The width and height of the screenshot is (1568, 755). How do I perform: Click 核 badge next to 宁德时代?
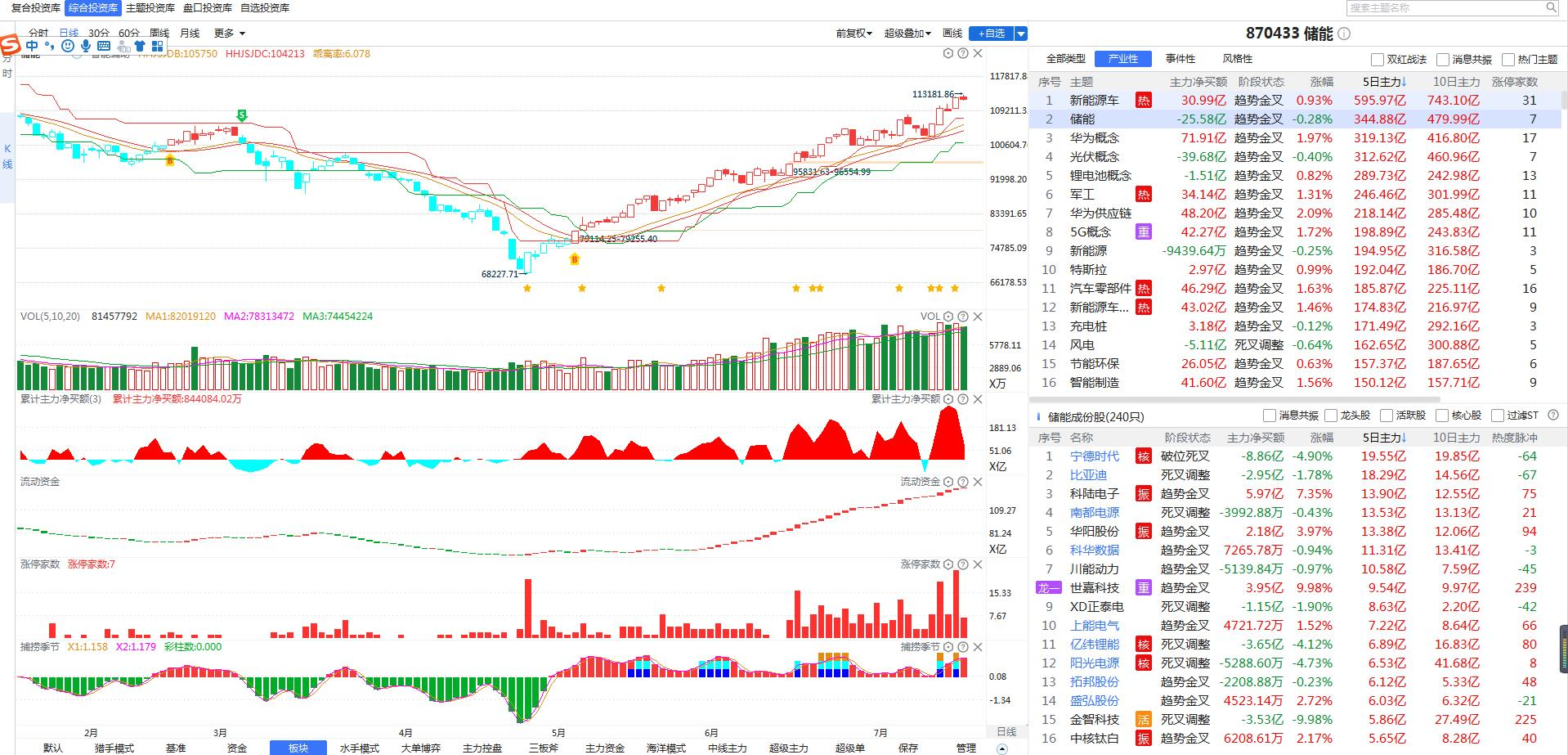click(1143, 456)
